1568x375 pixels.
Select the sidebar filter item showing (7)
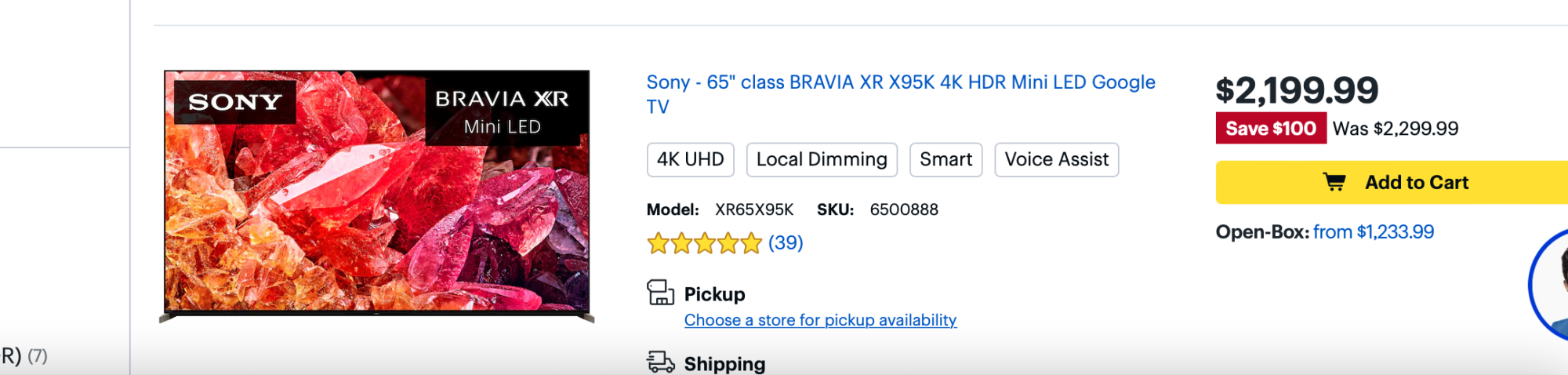[24, 356]
